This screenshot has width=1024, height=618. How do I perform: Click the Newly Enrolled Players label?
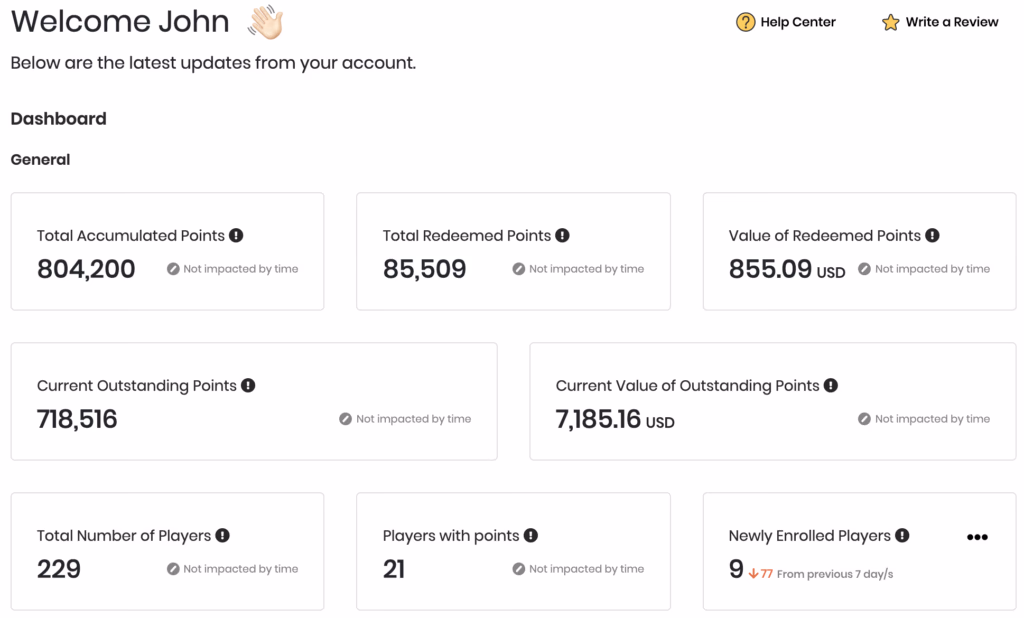click(810, 536)
